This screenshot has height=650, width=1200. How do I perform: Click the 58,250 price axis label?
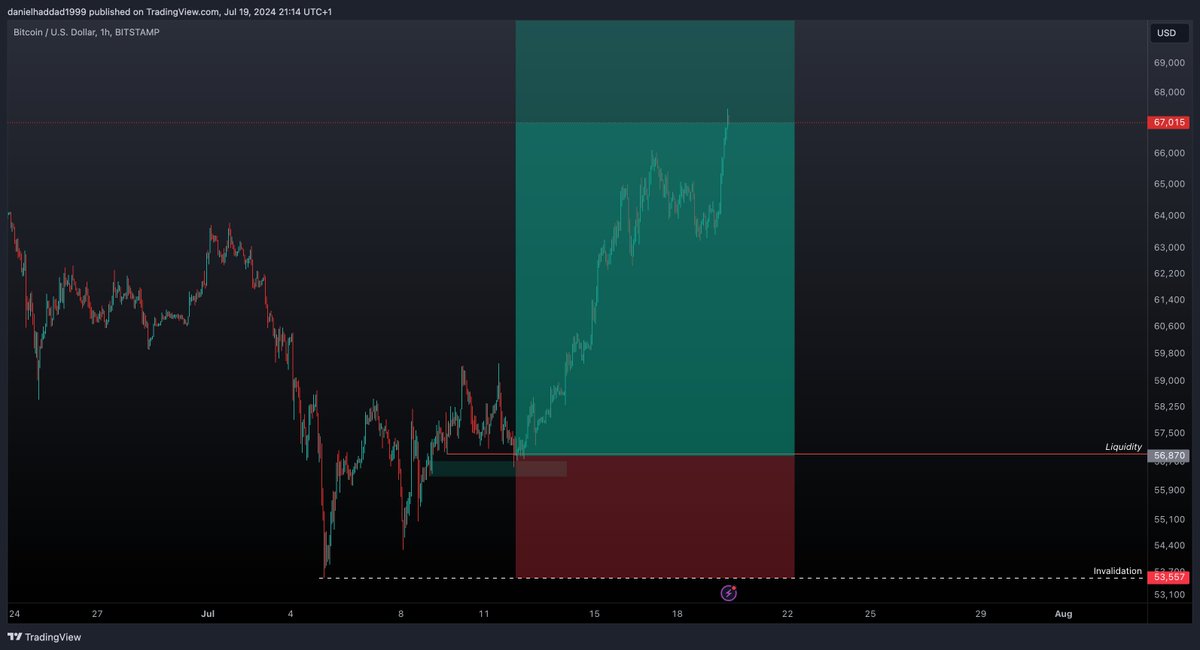pyautogui.click(x=1168, y=407)
